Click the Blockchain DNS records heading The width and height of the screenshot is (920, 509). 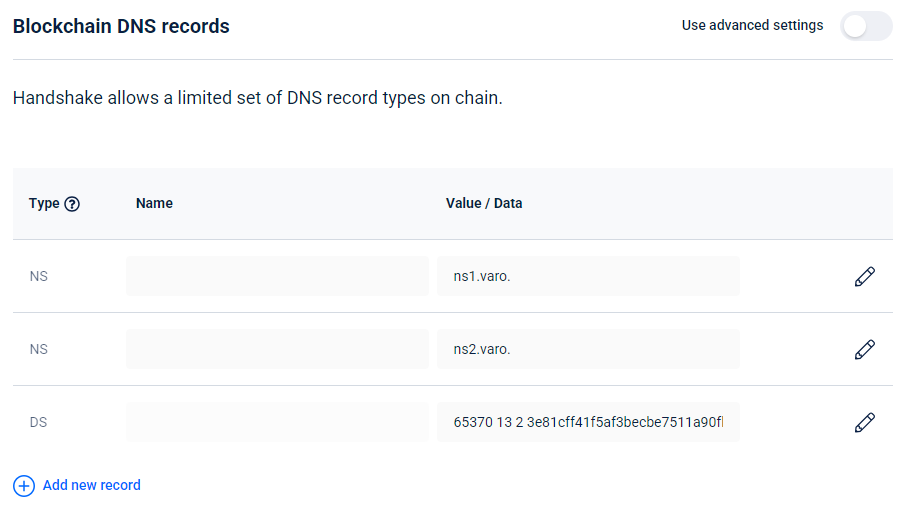[121, 27]
